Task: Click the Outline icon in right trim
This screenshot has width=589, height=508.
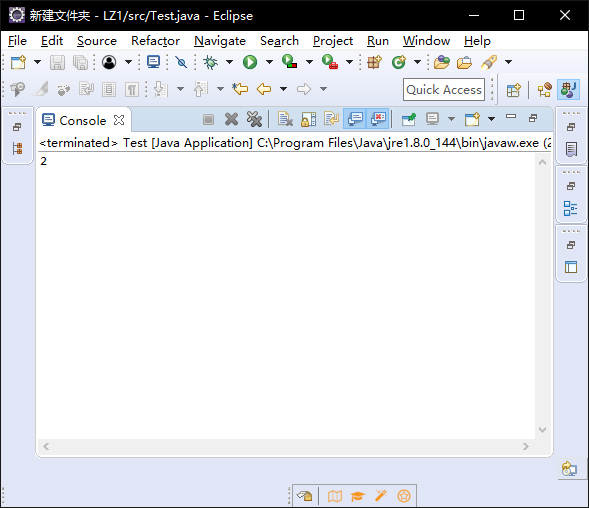Action: (571, 208)
